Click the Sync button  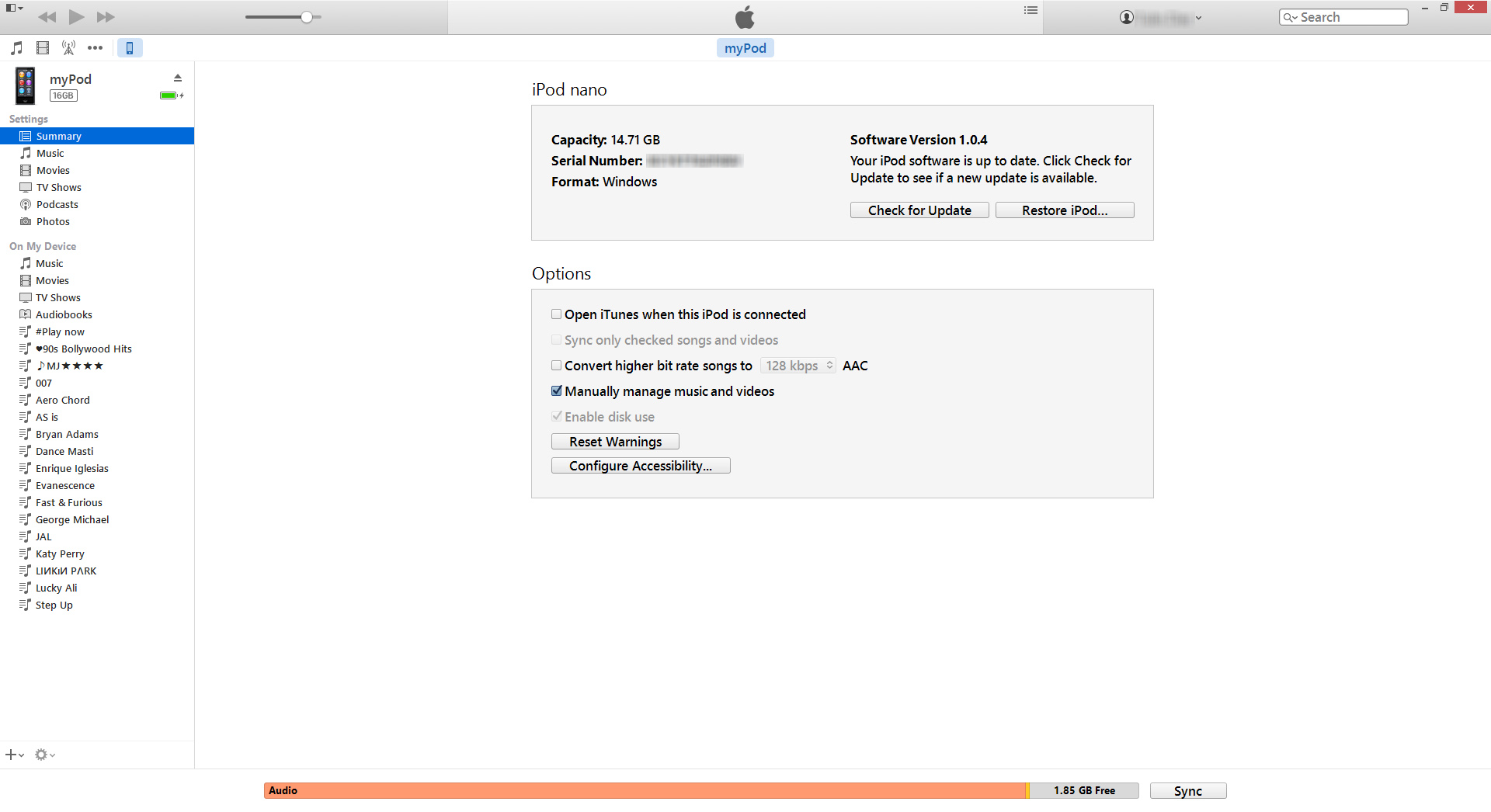coord(1188,791)
